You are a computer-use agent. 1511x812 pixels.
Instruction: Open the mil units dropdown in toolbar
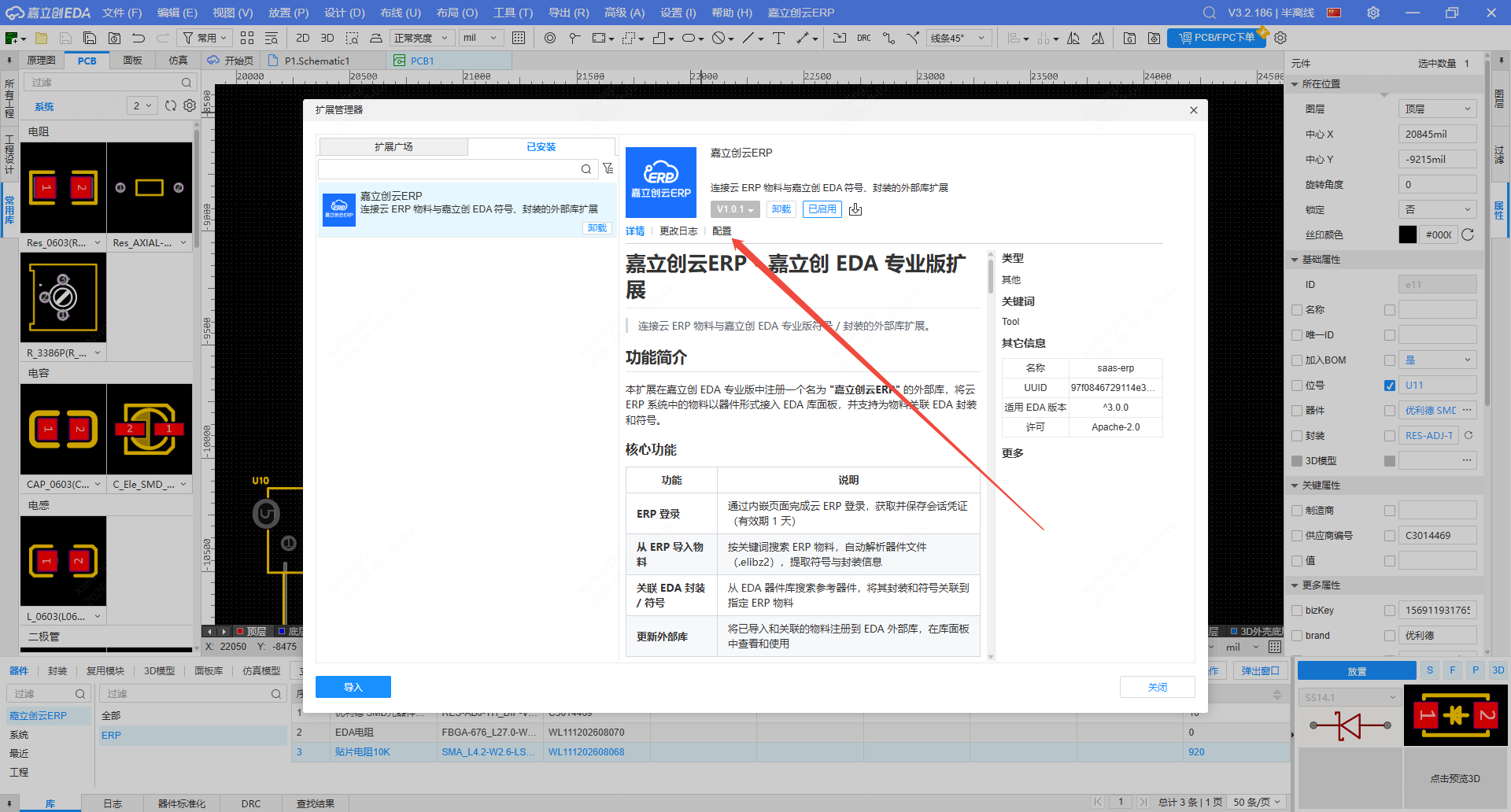[481, 38]
